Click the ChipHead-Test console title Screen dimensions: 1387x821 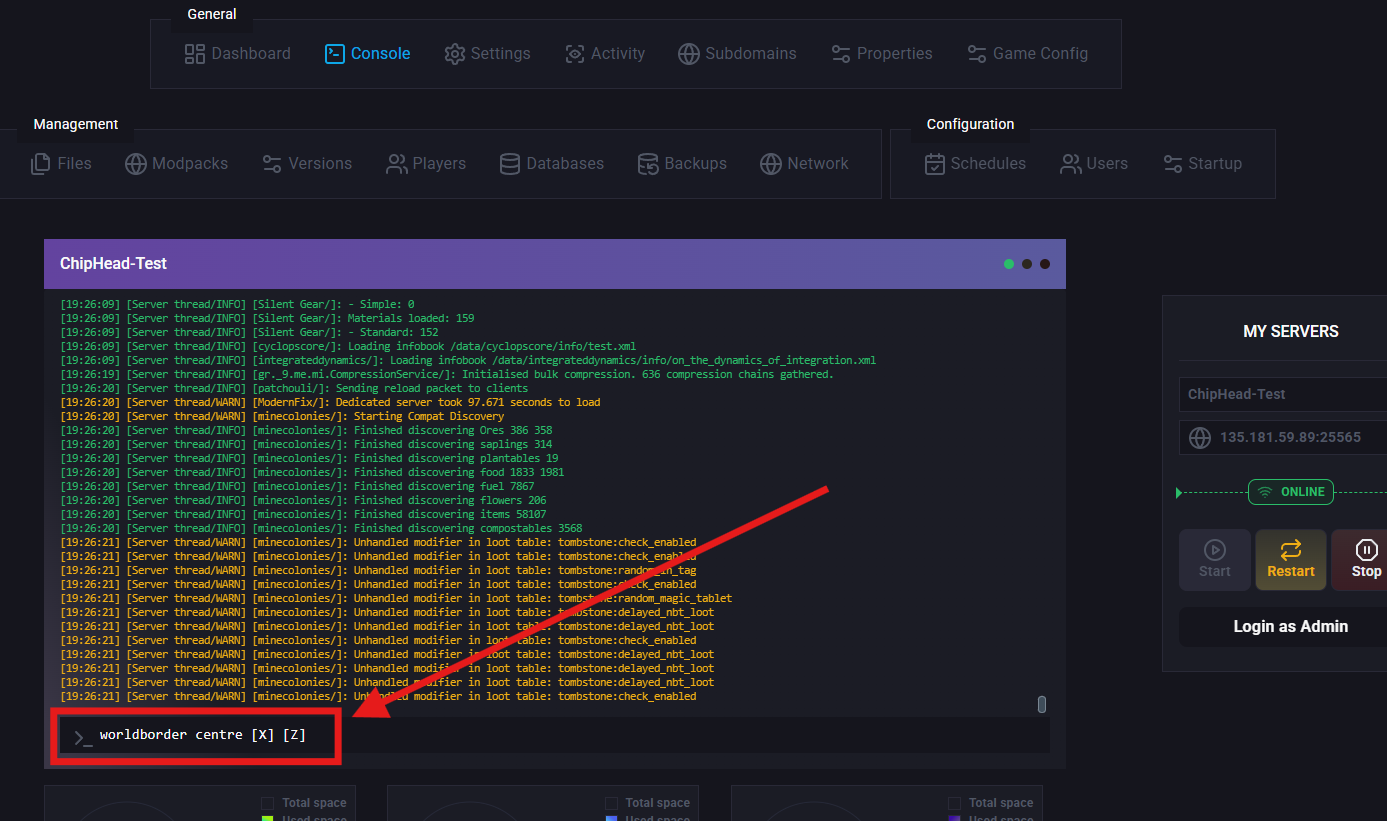pos(113,264)
